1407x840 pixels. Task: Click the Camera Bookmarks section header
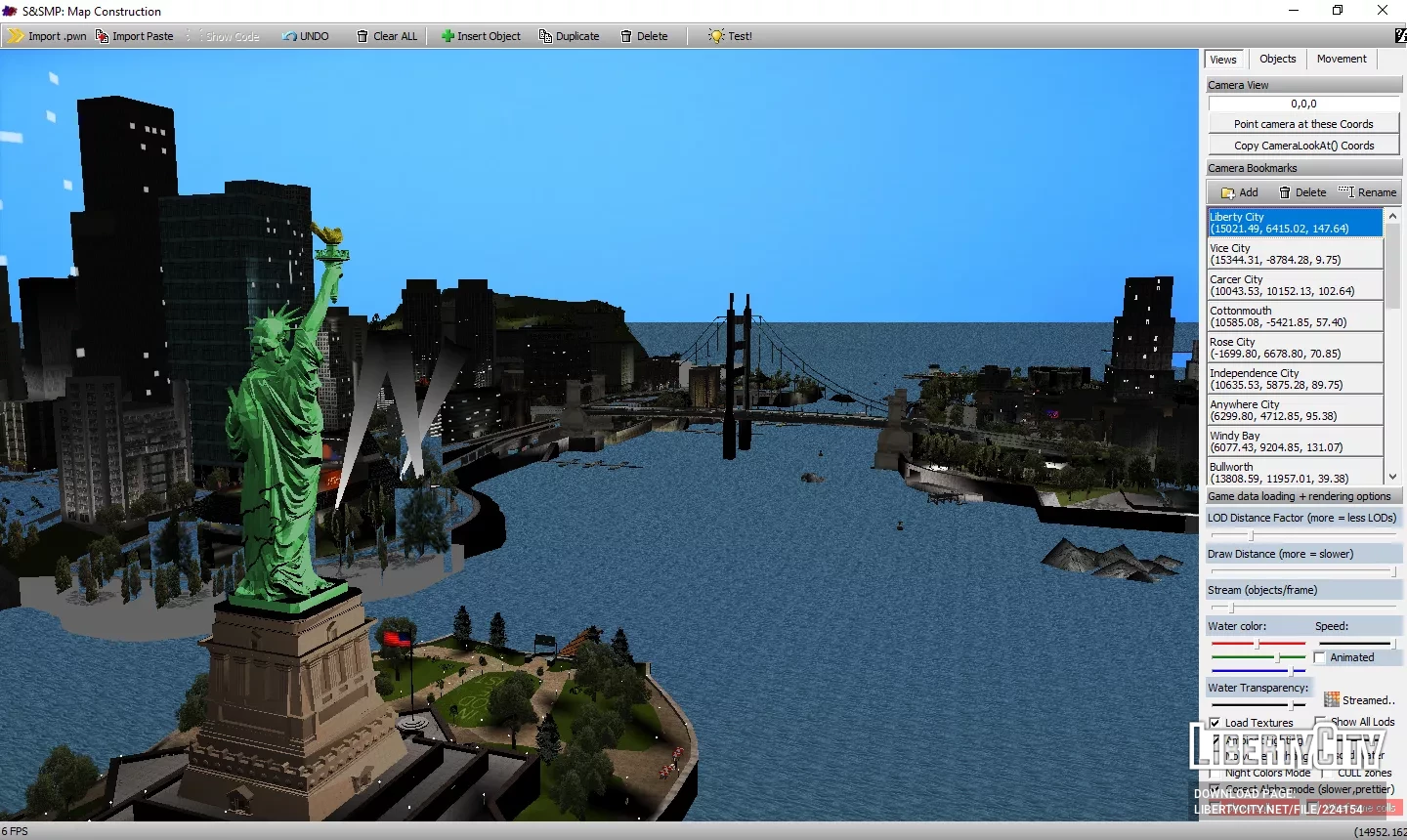tap(1303, 168)
